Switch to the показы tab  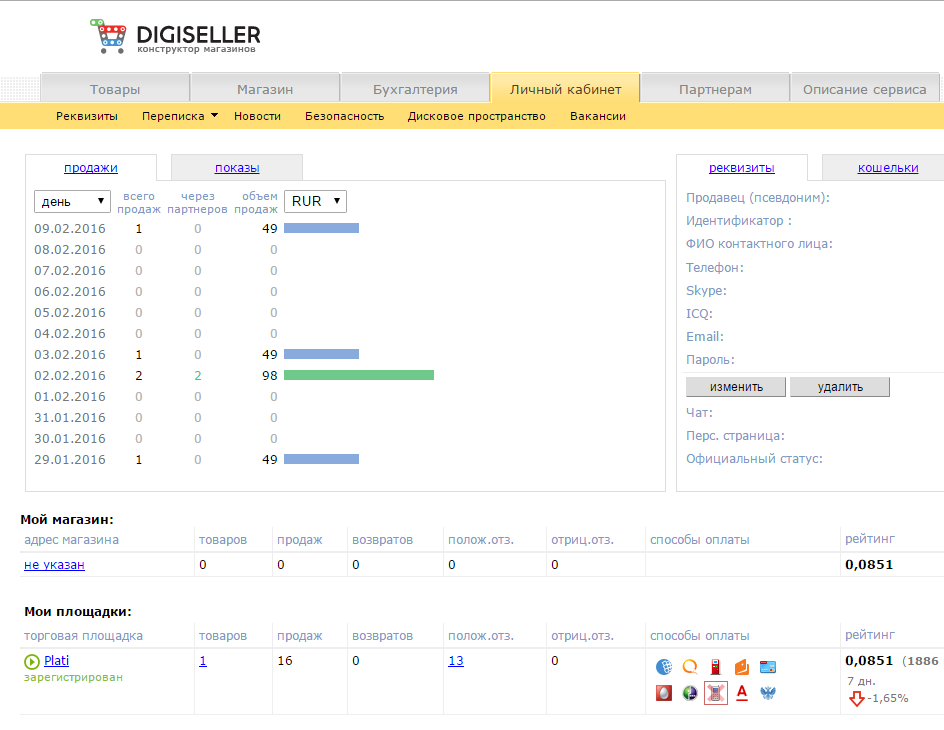[x=237, y=167]
